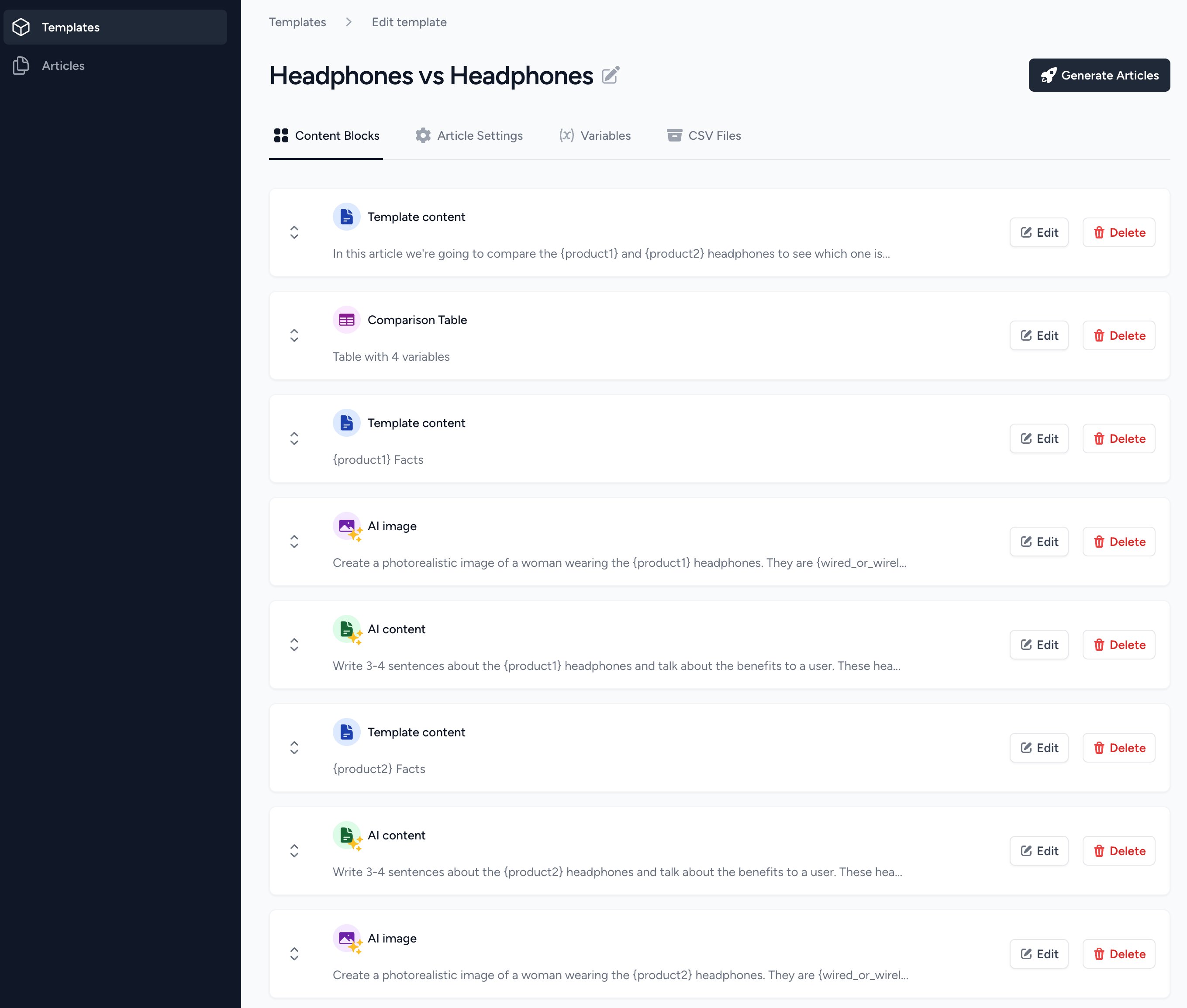Screen dimensions: 1187x1008
Task: Delete the {product2} Facts template block
Action: click(x=1118, y=748)
